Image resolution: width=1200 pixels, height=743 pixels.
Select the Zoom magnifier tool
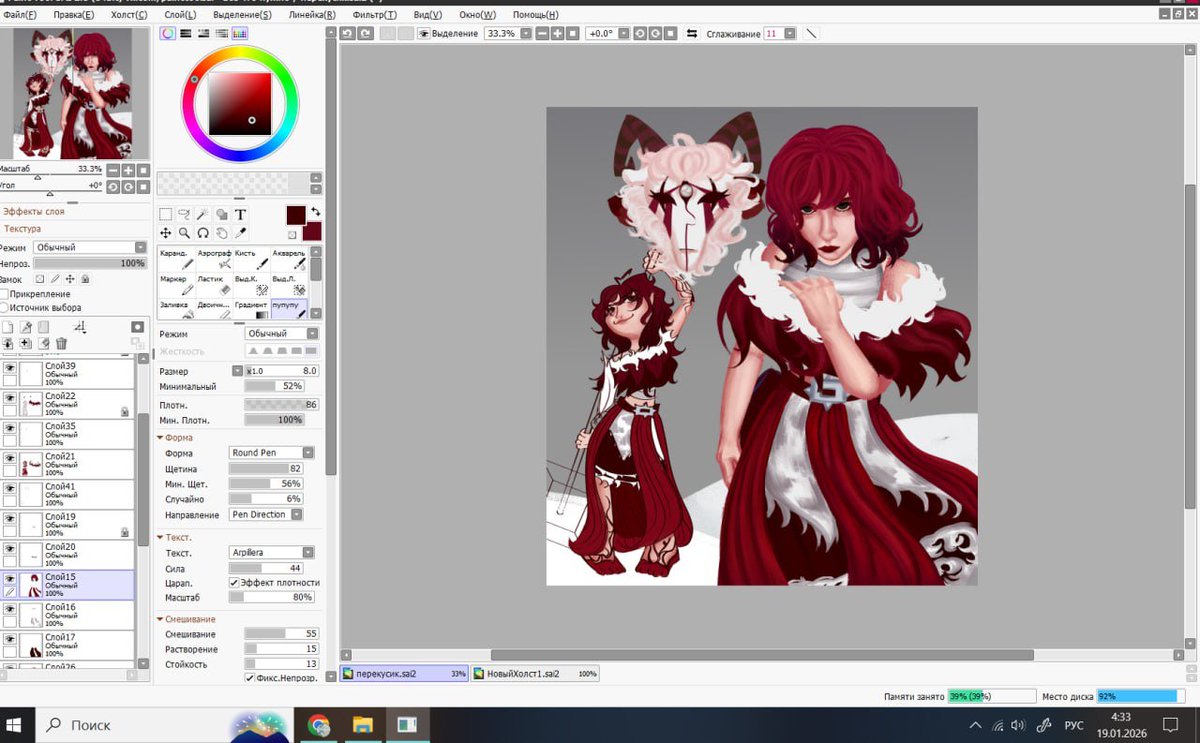coord(184,233)
